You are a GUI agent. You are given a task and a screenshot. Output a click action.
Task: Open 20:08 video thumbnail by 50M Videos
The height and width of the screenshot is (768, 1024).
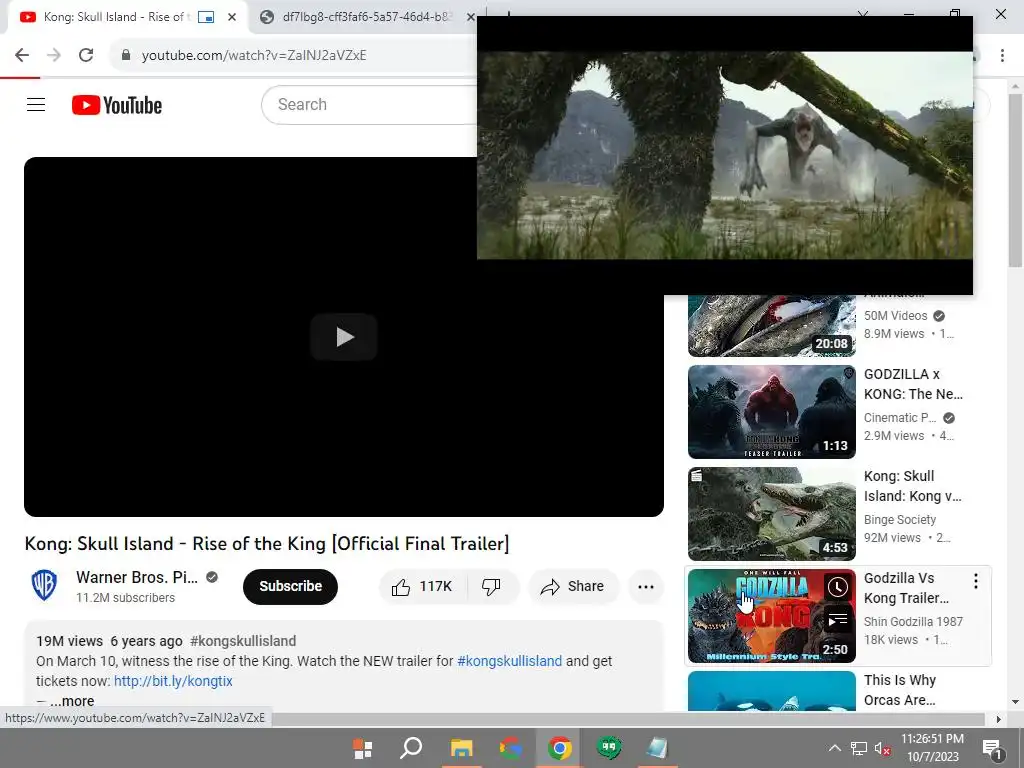pos(771,325)
